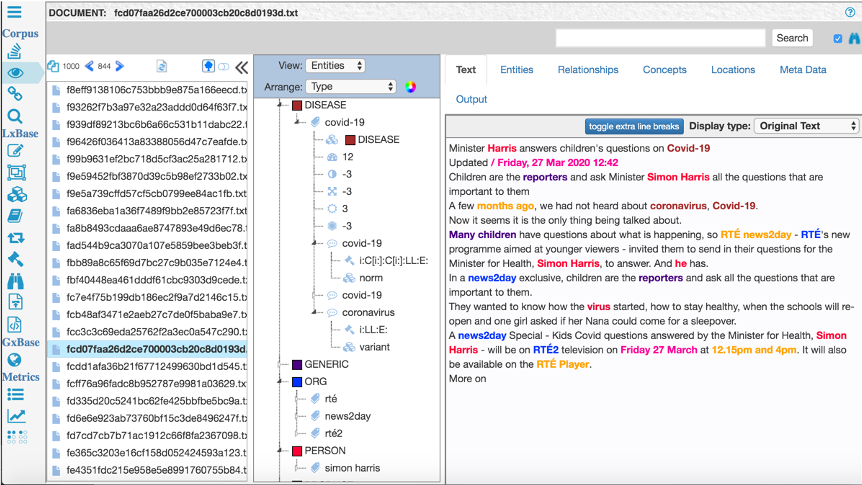The width and height of the screenshot is (862, 485).
Task: Go to the previous document page arrow
Action: coord(89,66)
